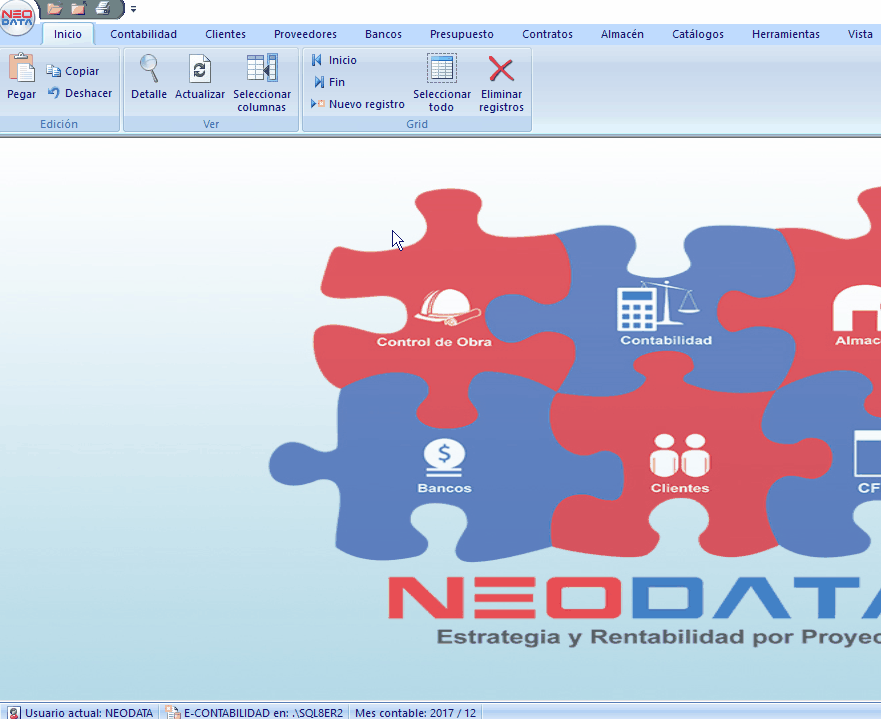
Task: Click the open folder quick-access icon
Action: pos(54,8)
